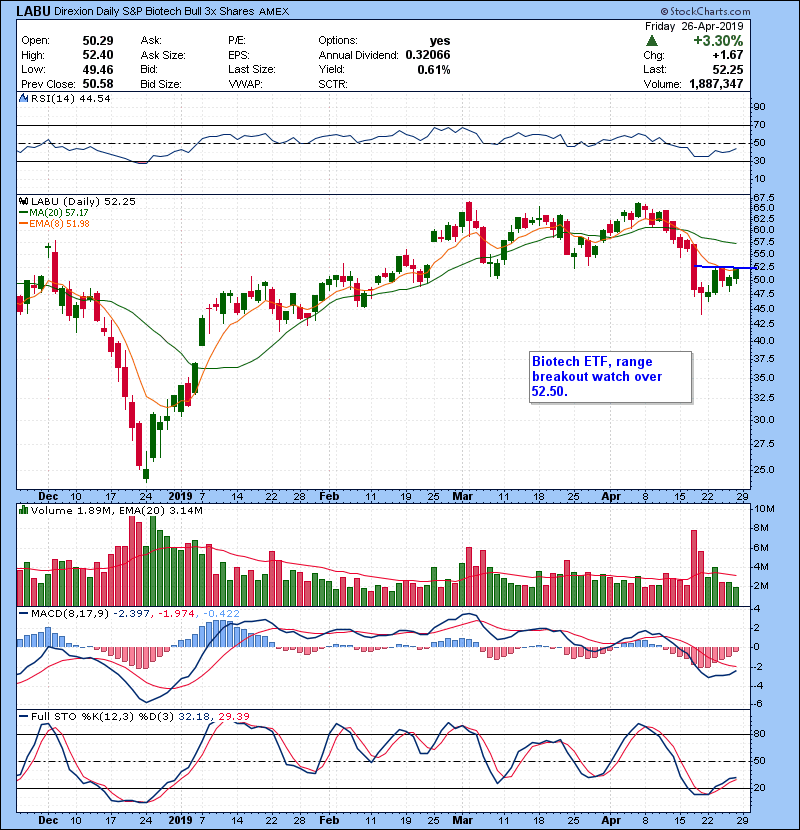Click the MA(20) 57.17 legend text
The height and width of the screenshot is (830, 800).
coord(59,213)
